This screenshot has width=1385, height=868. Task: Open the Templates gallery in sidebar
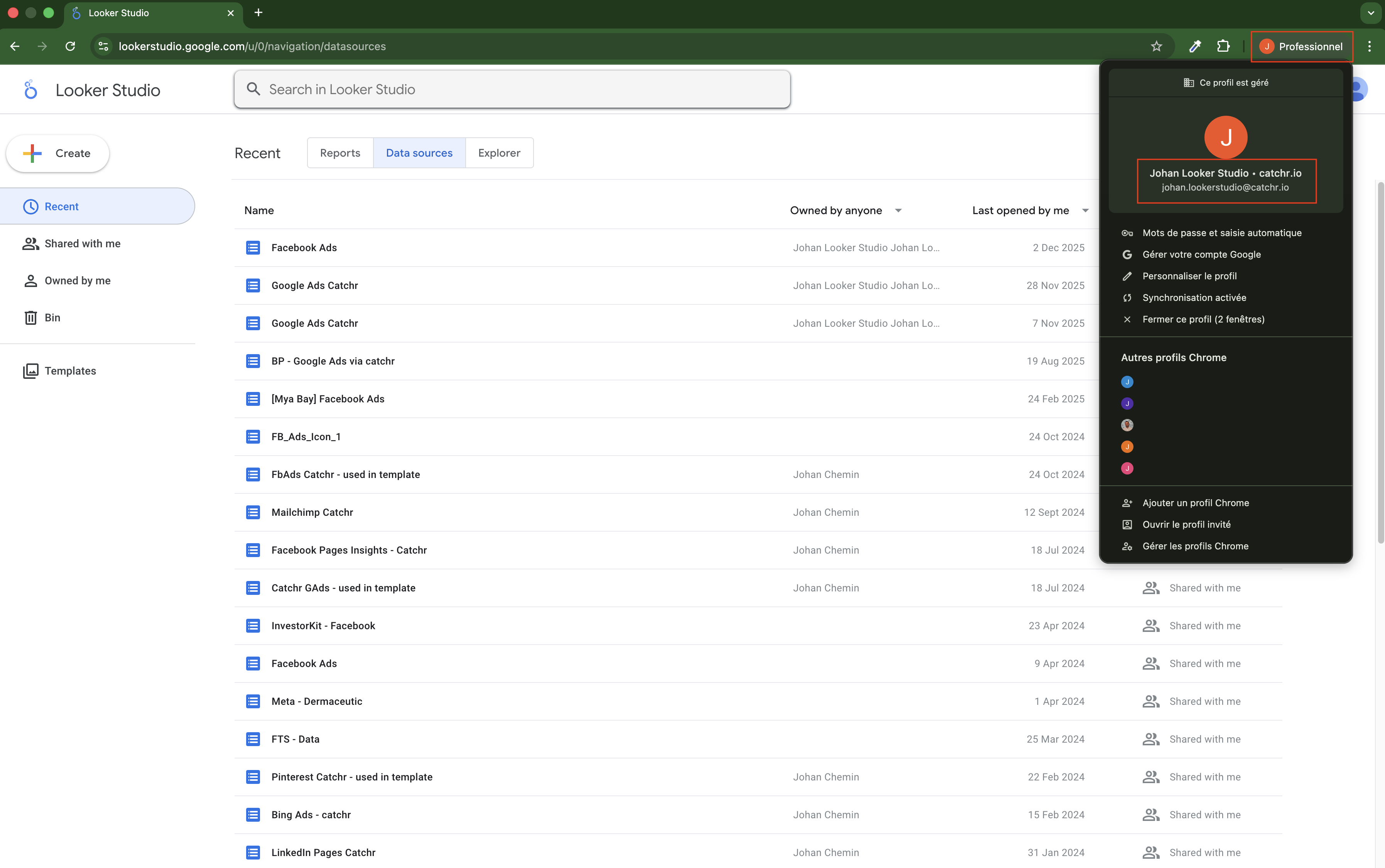tap(70, 371)
